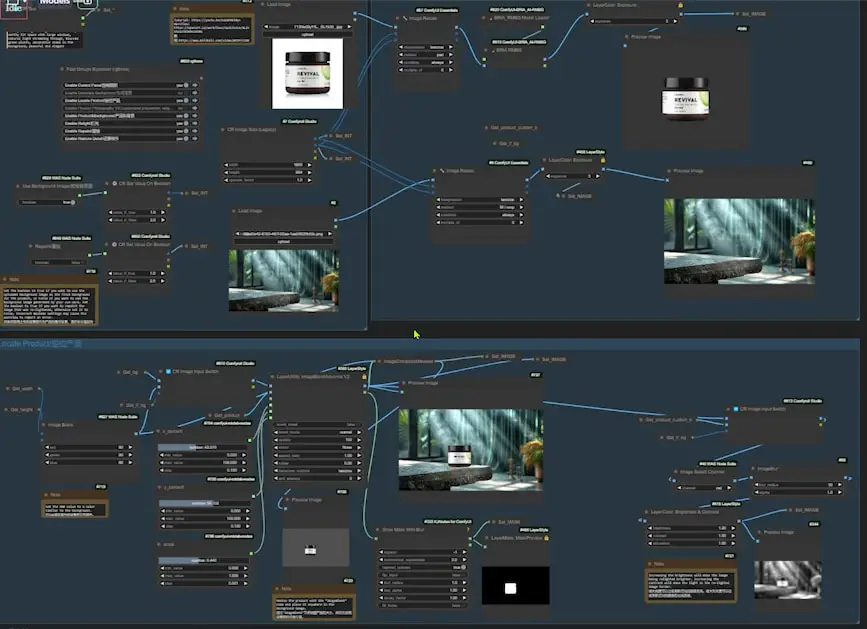The width and height of the screenshot is (867, 629).
Task: Open channel dropdown in Image Select Channel
Action: pos(705,488)
